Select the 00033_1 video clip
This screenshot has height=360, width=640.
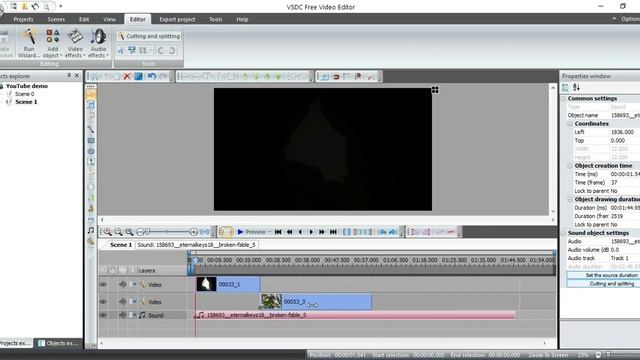(228, 284)
